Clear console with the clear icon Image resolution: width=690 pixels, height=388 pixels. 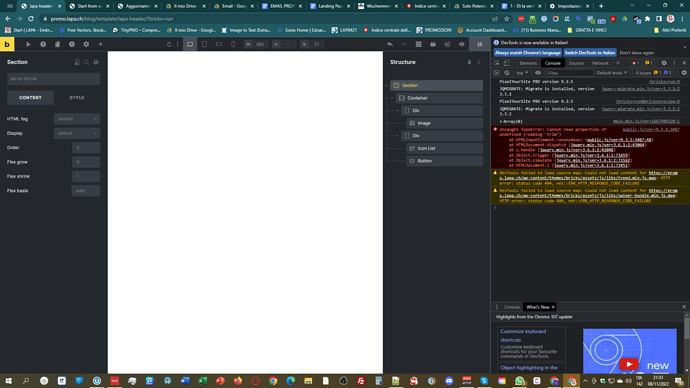[506, 73]
